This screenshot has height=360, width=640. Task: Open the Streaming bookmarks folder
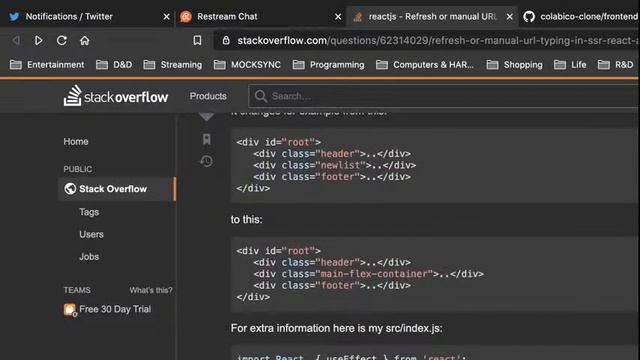[173, 64]
